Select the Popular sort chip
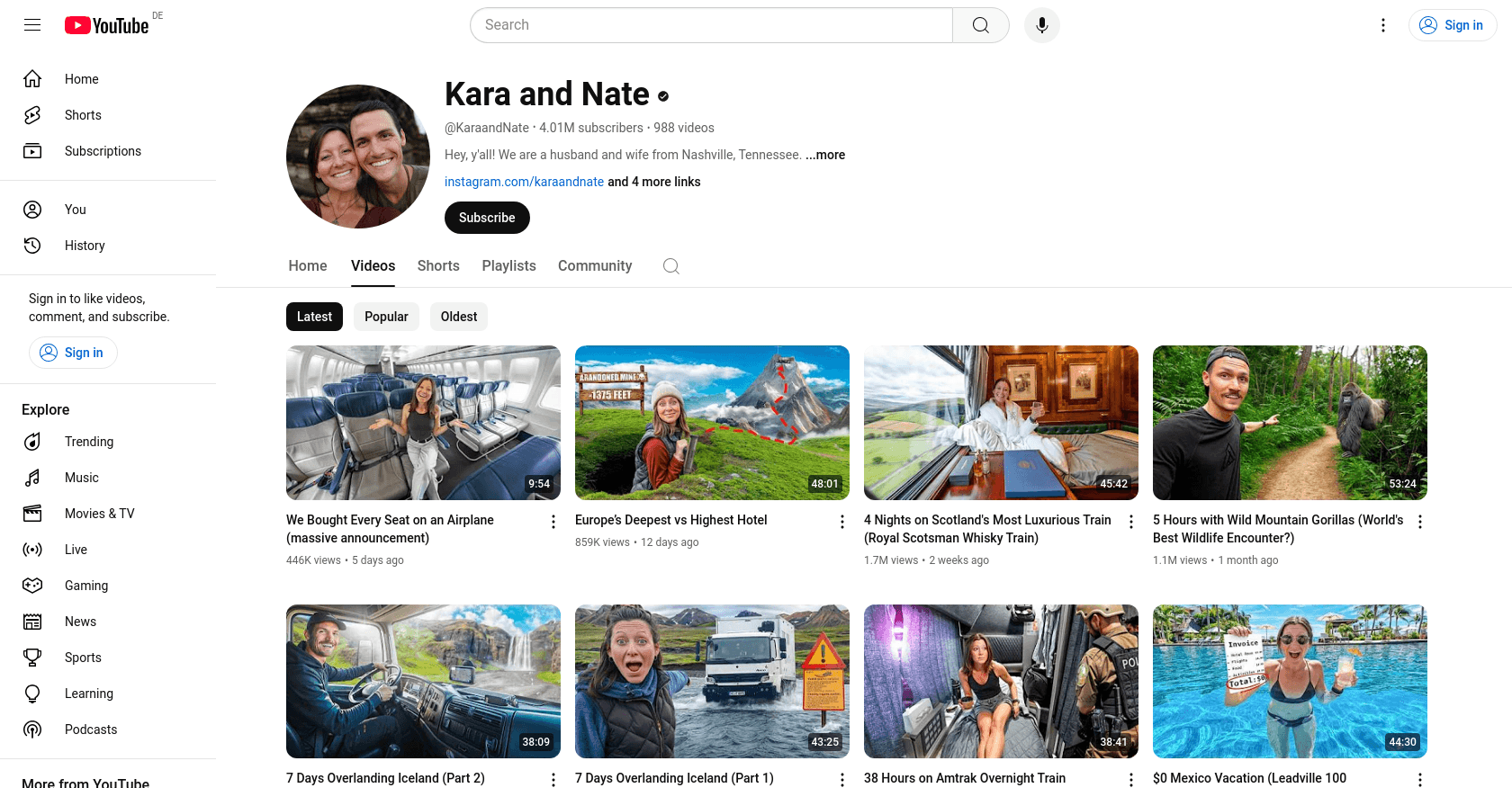Screen dimensions: 1512x788 point(386,317)
